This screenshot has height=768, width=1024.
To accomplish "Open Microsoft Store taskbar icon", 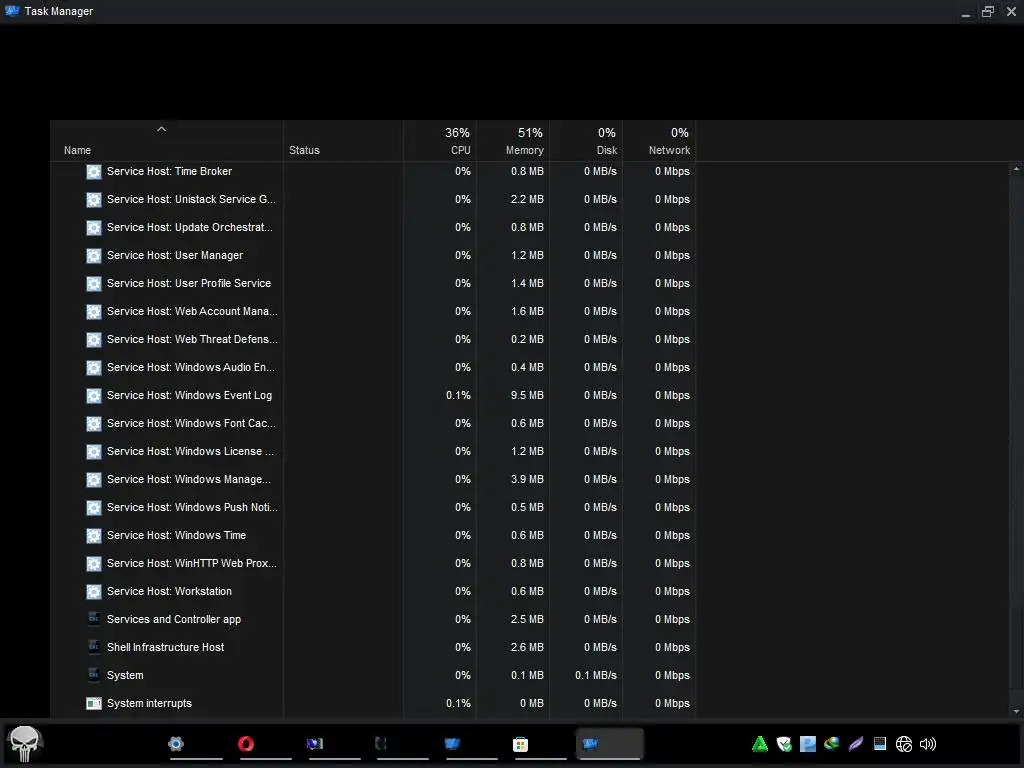I will 520,744.
